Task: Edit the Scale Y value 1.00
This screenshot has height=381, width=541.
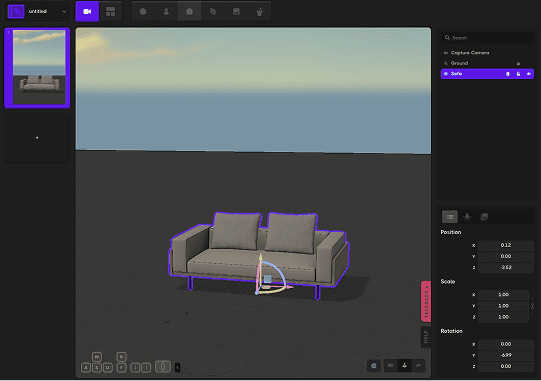Action: pyautogui.click(x=503, y=306)
